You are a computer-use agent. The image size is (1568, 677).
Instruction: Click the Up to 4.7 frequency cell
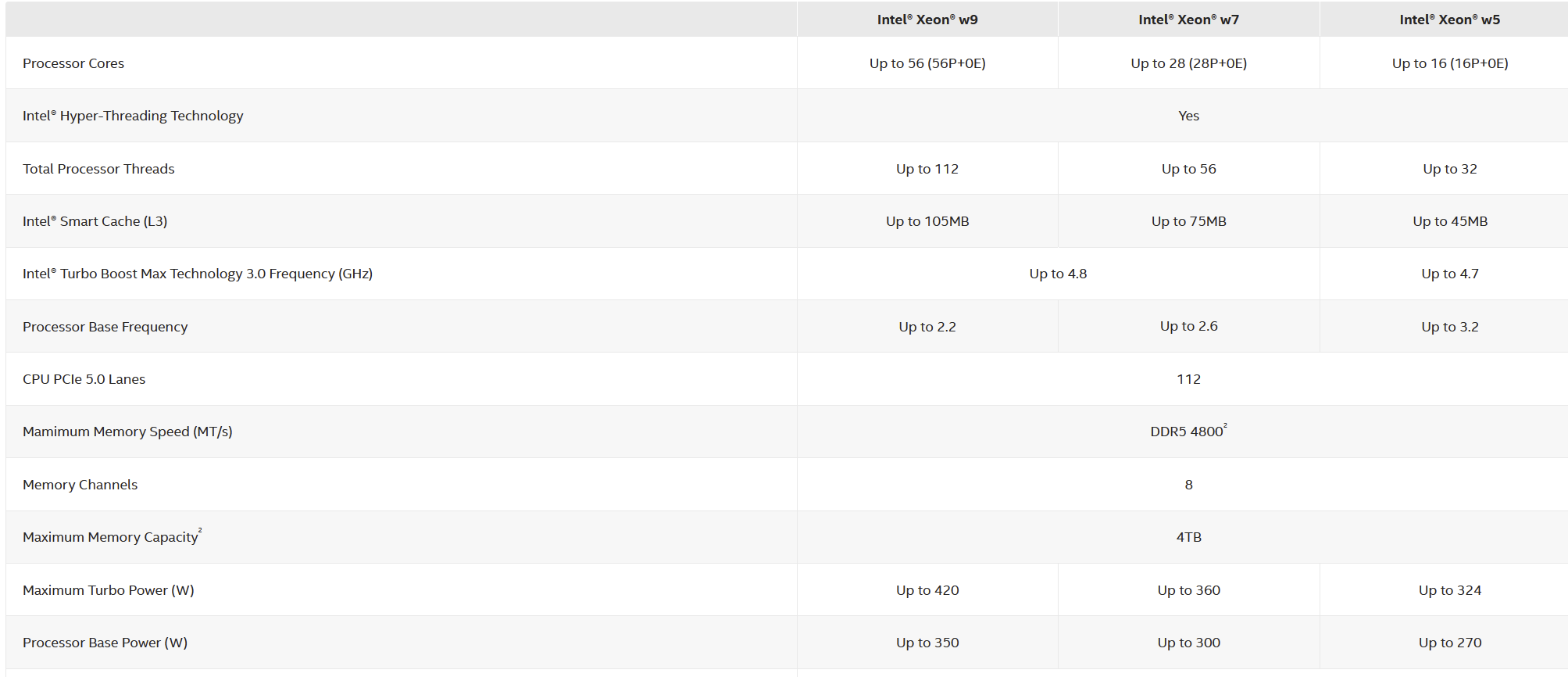[1450, 274]
